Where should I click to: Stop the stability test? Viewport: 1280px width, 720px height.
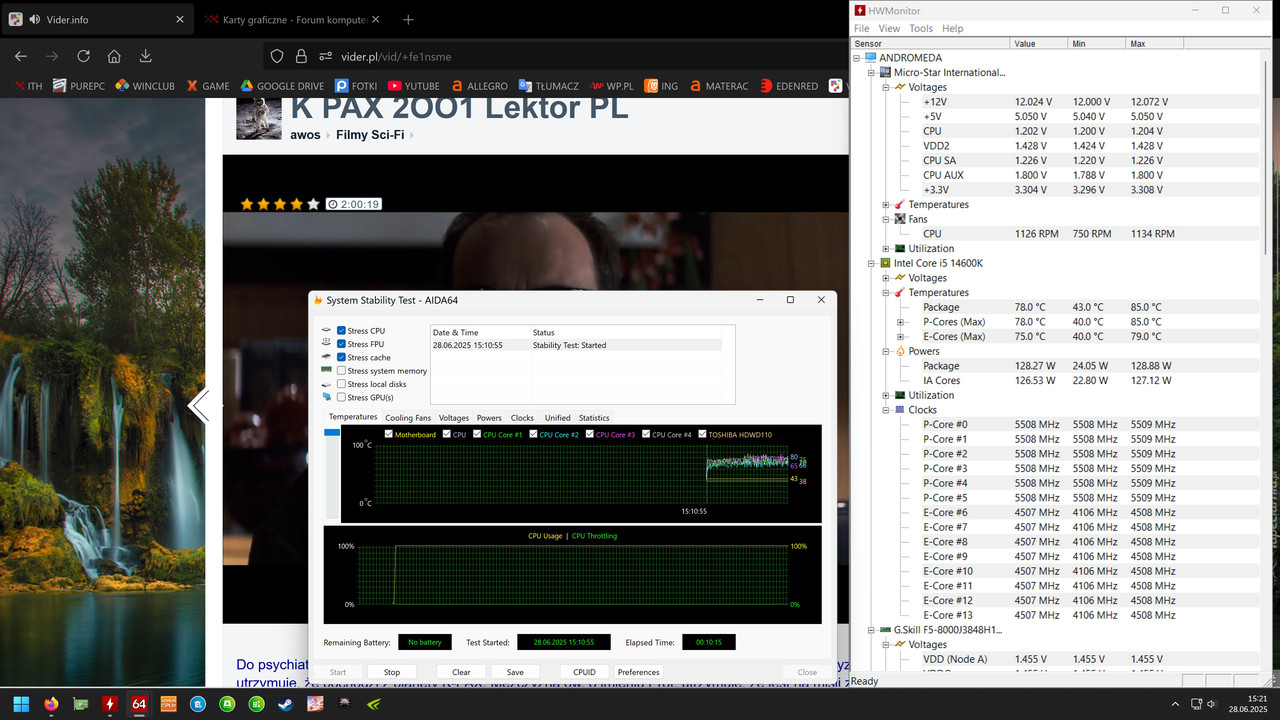[x=392, y=672]
